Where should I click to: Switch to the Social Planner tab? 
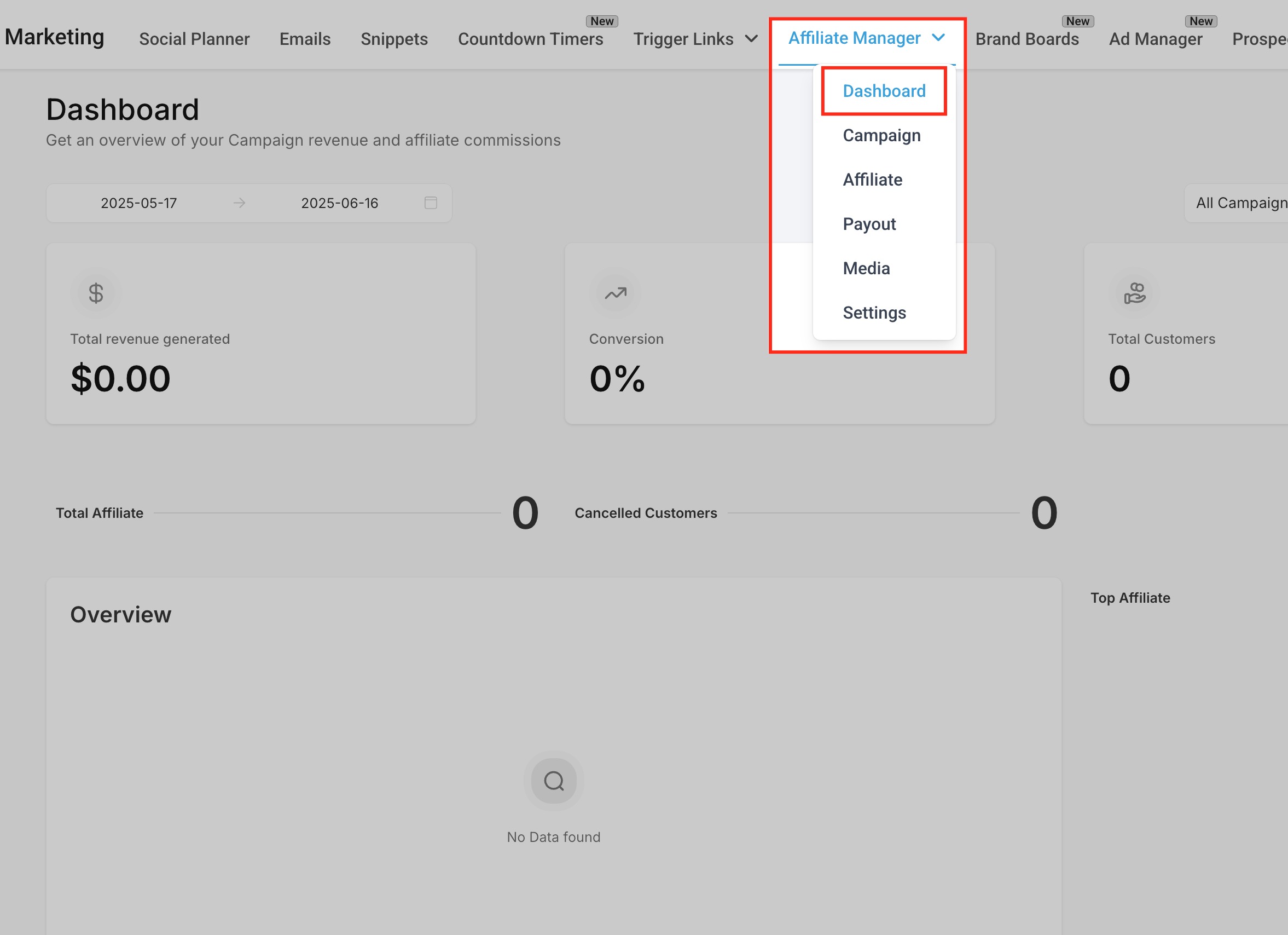click(194, 39)
